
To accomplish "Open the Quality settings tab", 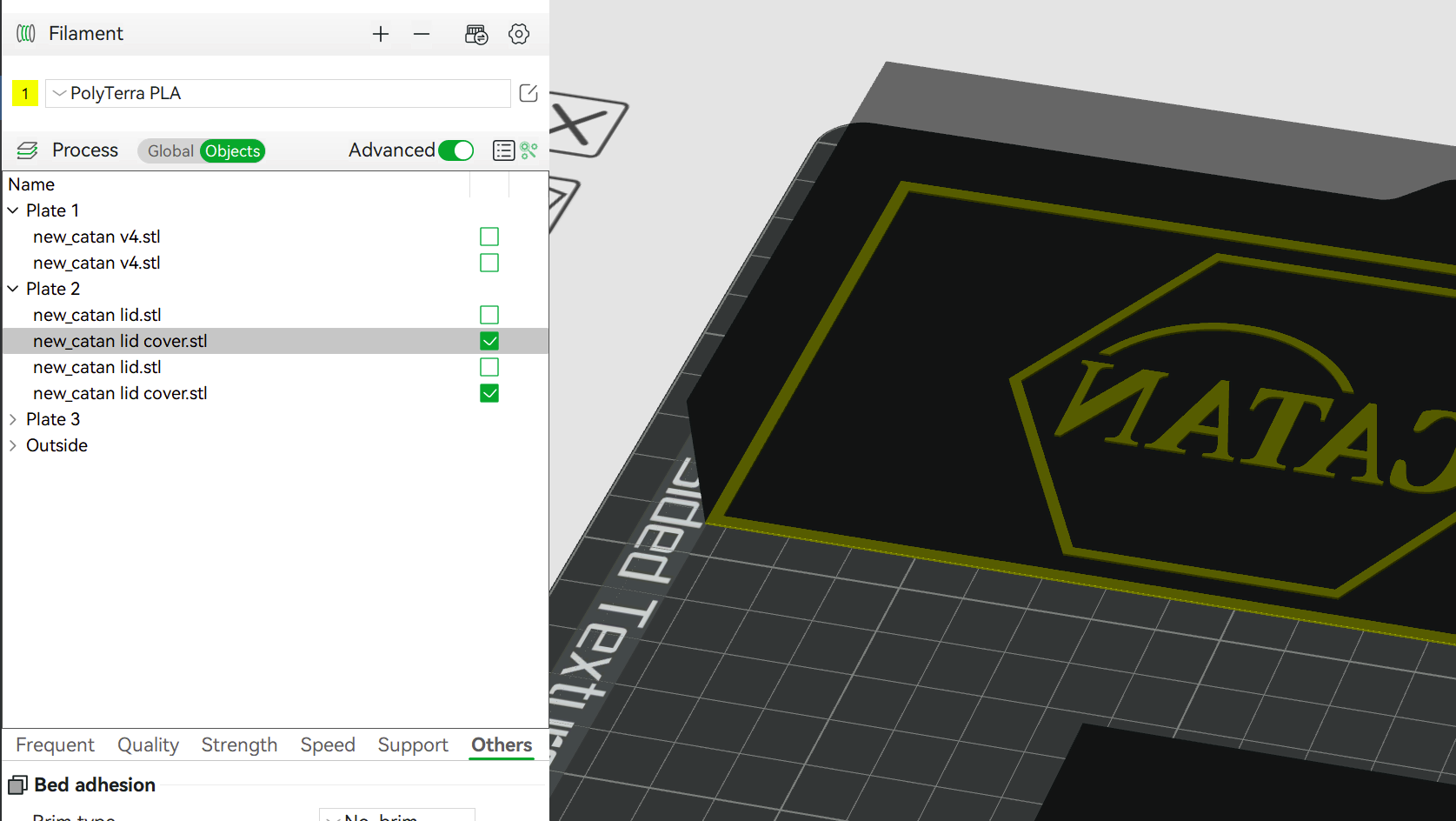I will tap(149, 745).
